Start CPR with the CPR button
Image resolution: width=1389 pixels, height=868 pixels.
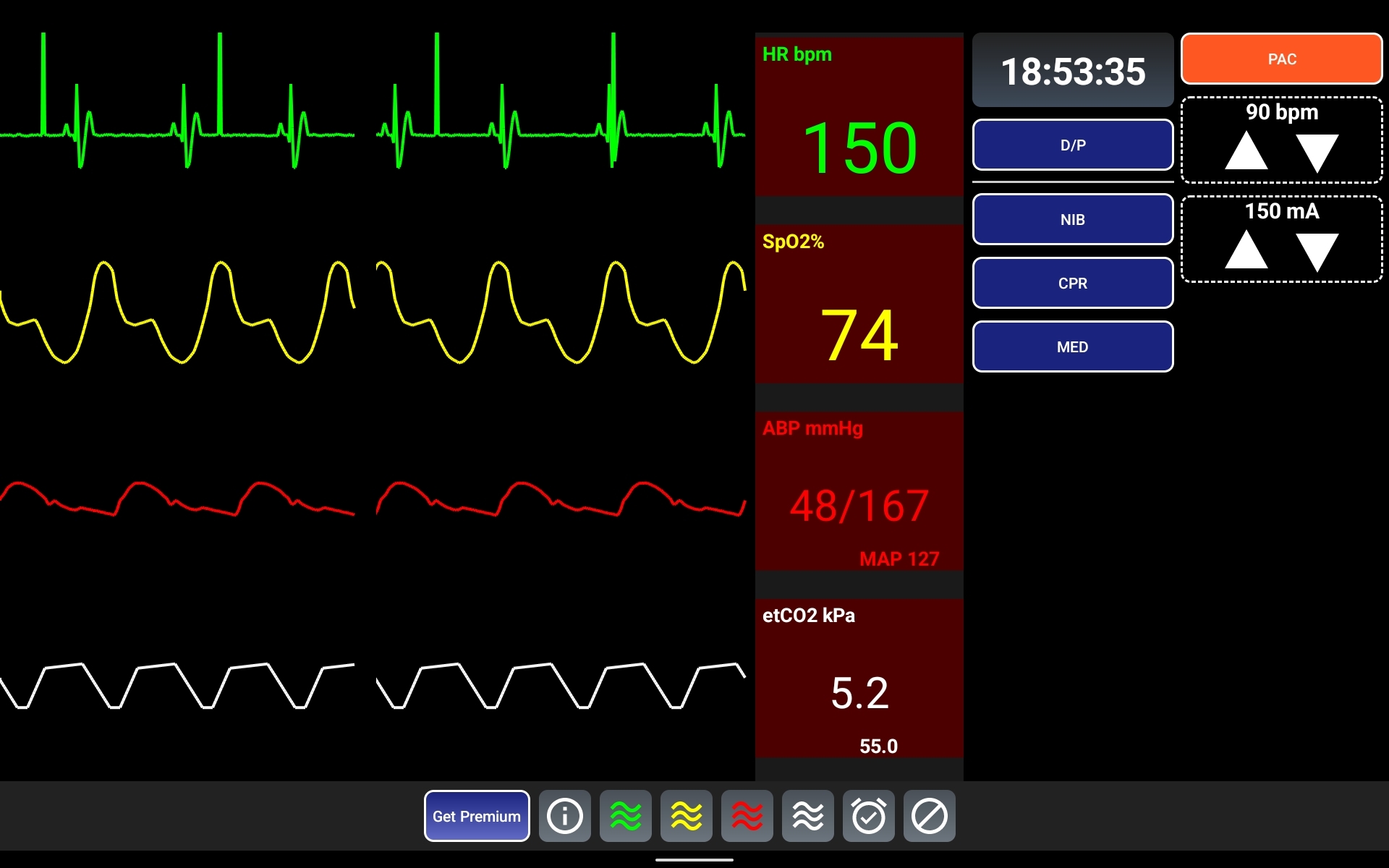[x=1072, y=283]
